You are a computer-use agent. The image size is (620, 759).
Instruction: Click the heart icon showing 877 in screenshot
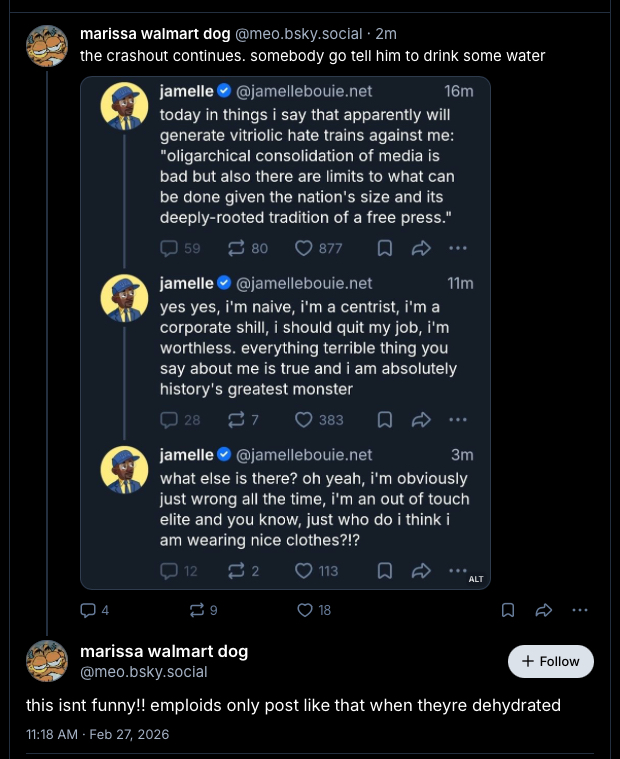[305, 248]
